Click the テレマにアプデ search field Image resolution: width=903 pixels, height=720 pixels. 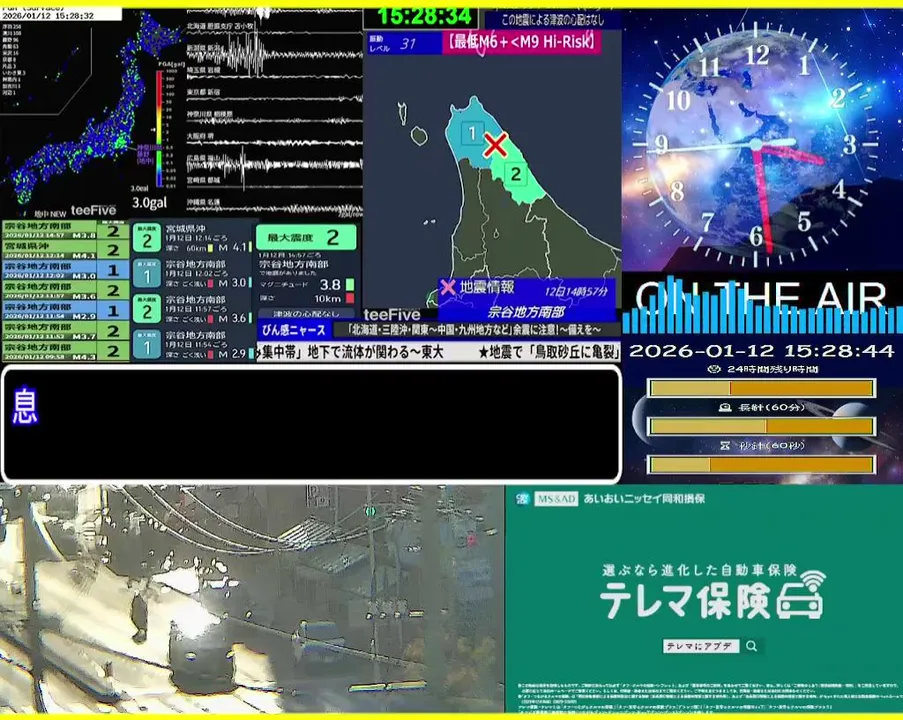click(x=701, y=646)
